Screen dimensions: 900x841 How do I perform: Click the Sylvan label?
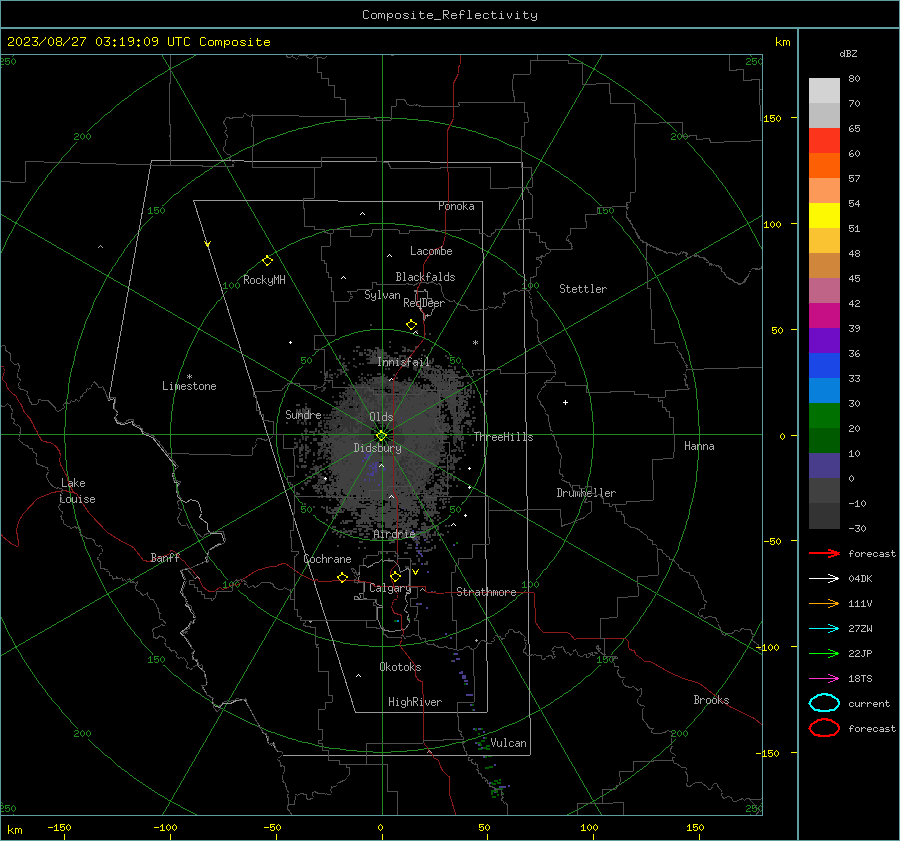pos(382,295)
